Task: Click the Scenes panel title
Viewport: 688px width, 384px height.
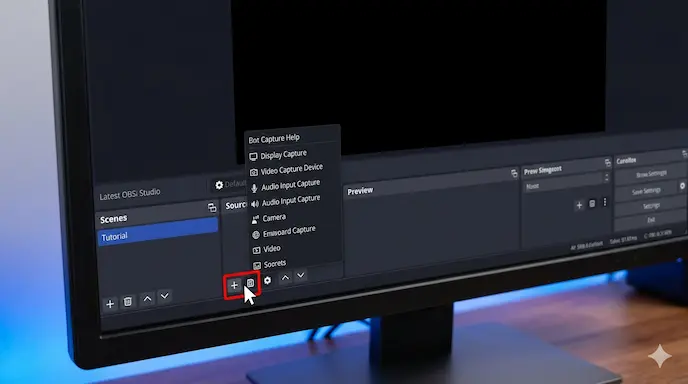Action: [113, 219]
